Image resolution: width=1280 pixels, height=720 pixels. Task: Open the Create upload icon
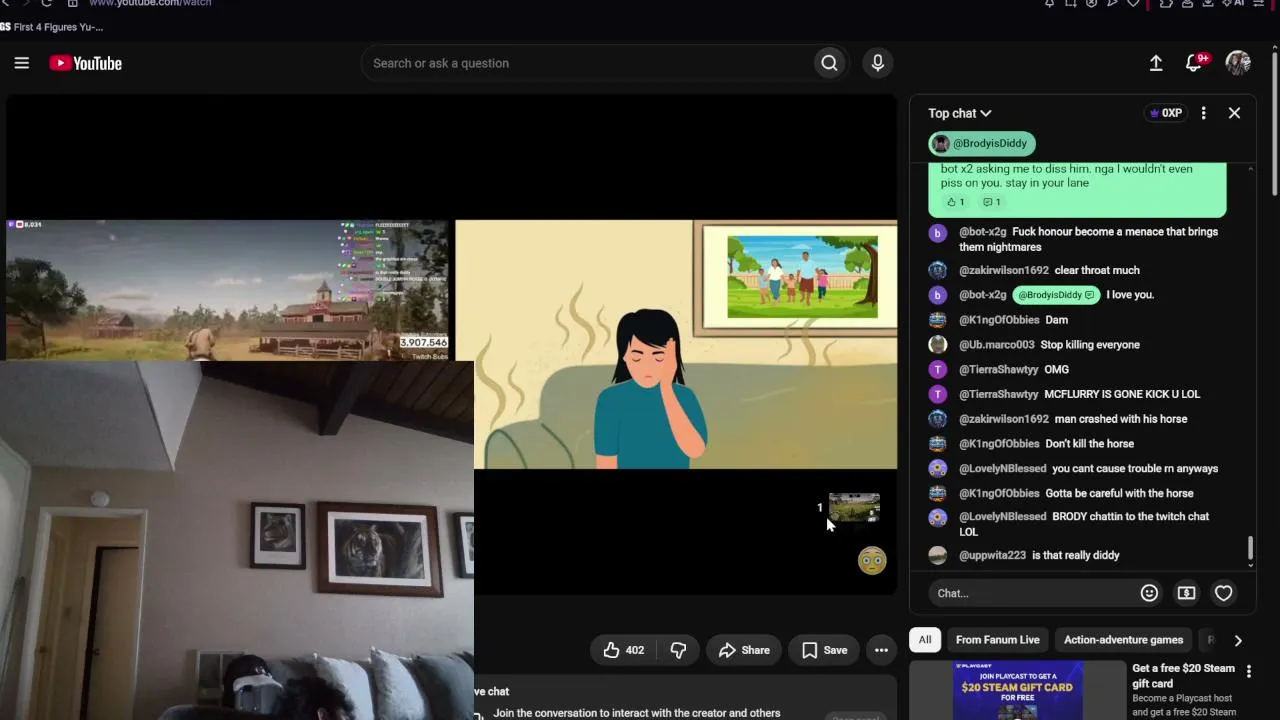pyautogui.click(x=1156, y=63)
